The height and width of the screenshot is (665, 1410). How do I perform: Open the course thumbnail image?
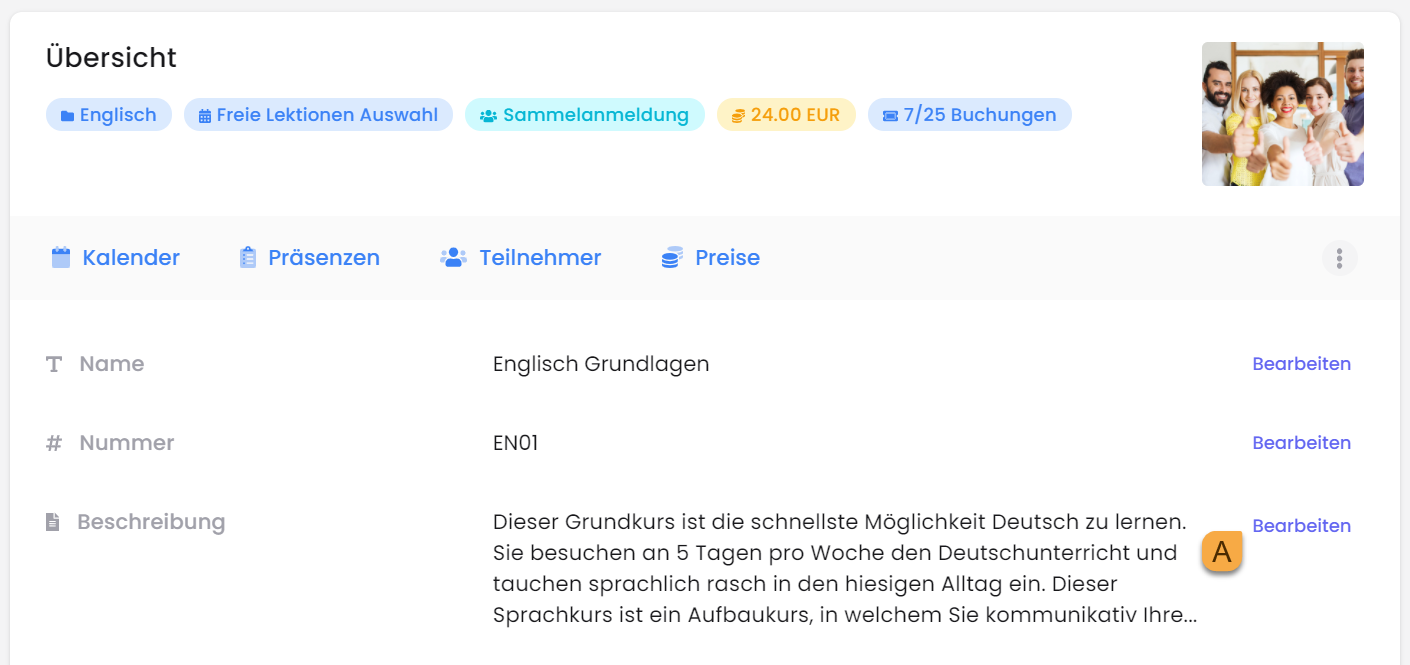(1282, 114)
